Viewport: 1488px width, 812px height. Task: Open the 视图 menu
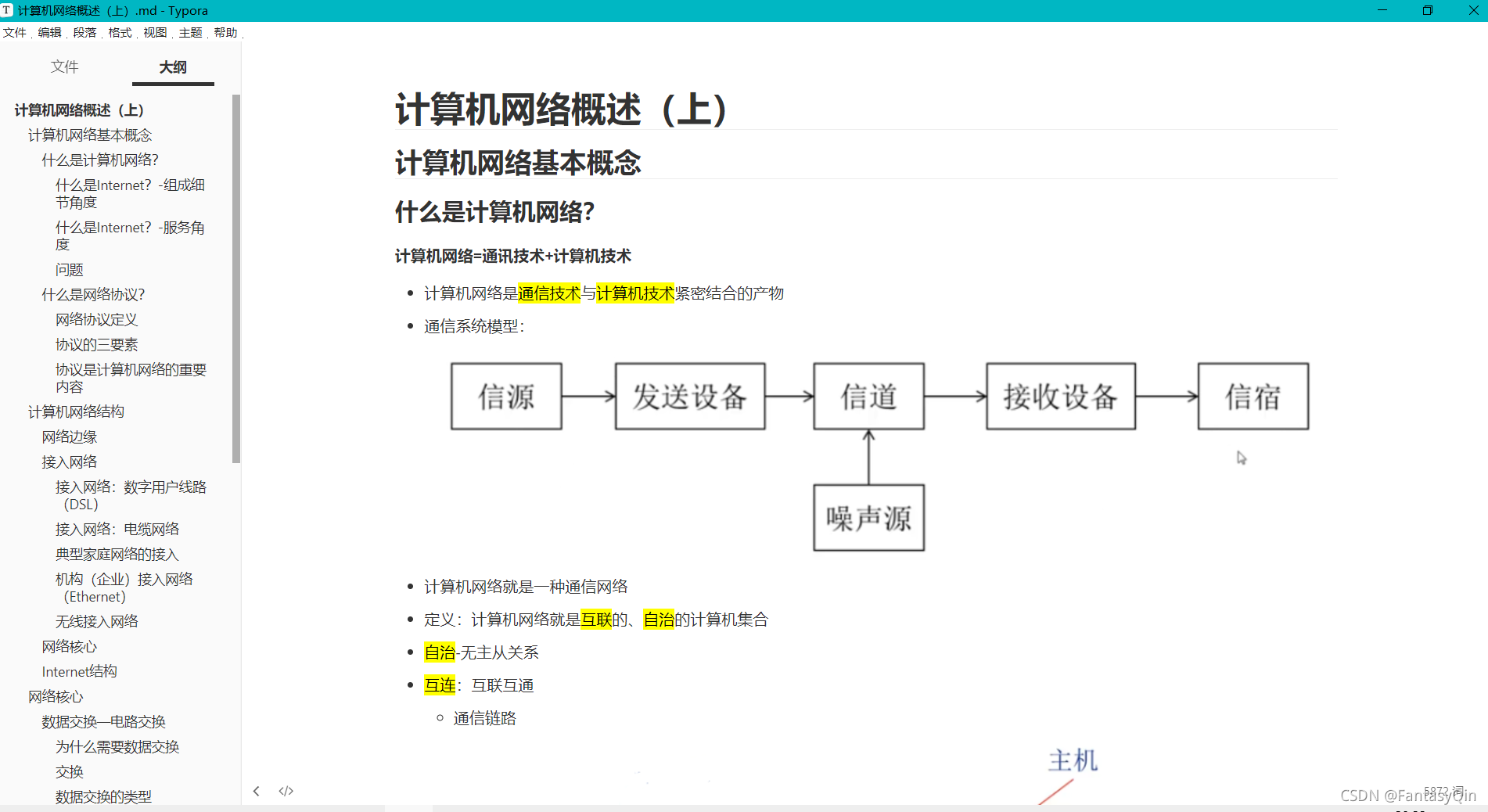155,33
